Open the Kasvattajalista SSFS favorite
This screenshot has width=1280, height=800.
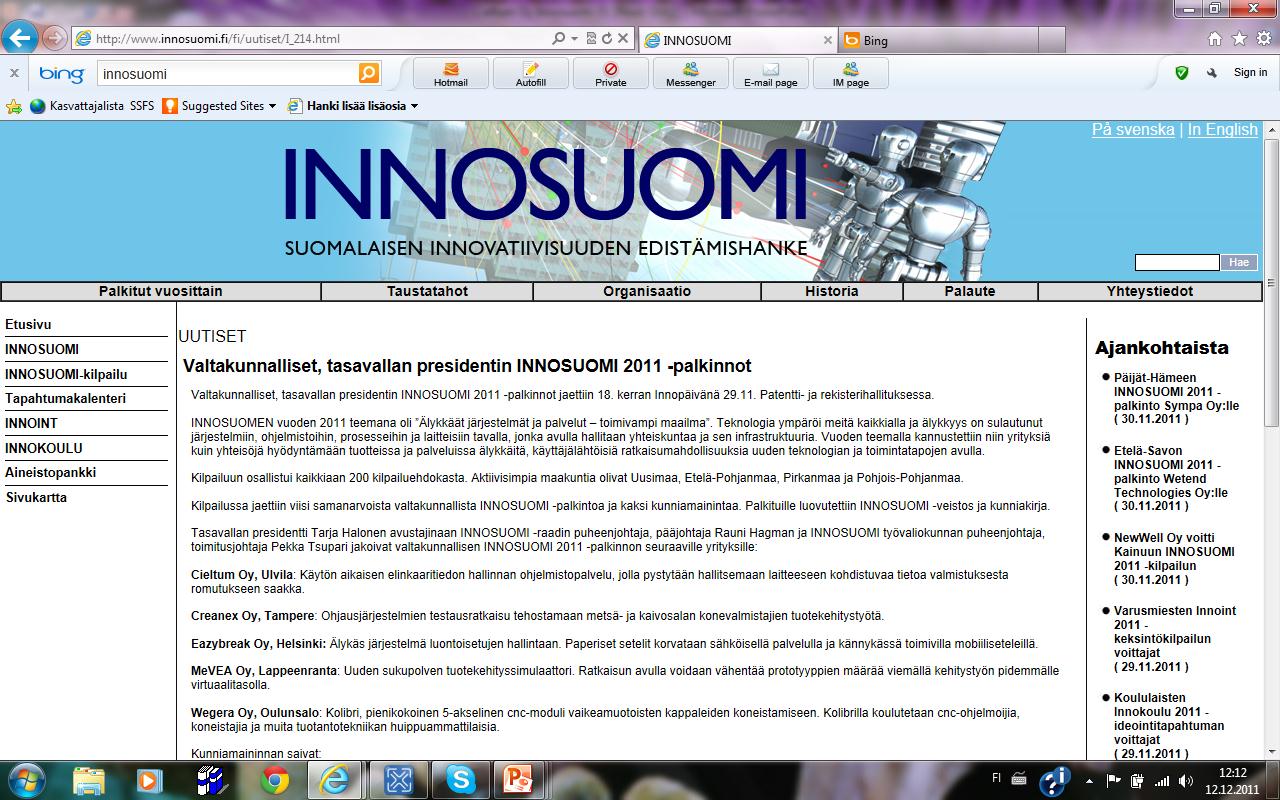pos(92,106)
